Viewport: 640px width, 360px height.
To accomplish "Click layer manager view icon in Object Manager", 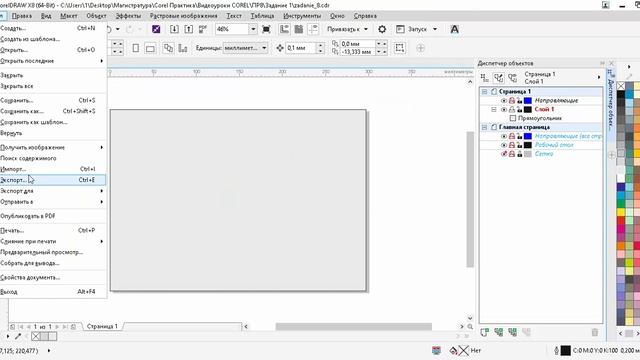I will click(513, 78).
